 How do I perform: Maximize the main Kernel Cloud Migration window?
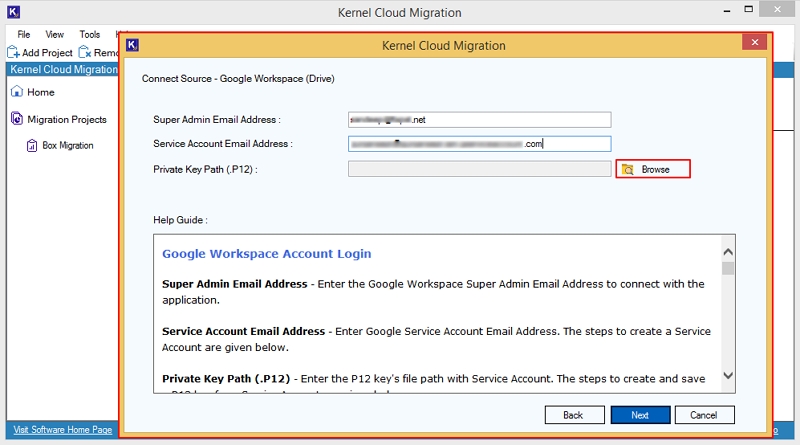(748, 9)
